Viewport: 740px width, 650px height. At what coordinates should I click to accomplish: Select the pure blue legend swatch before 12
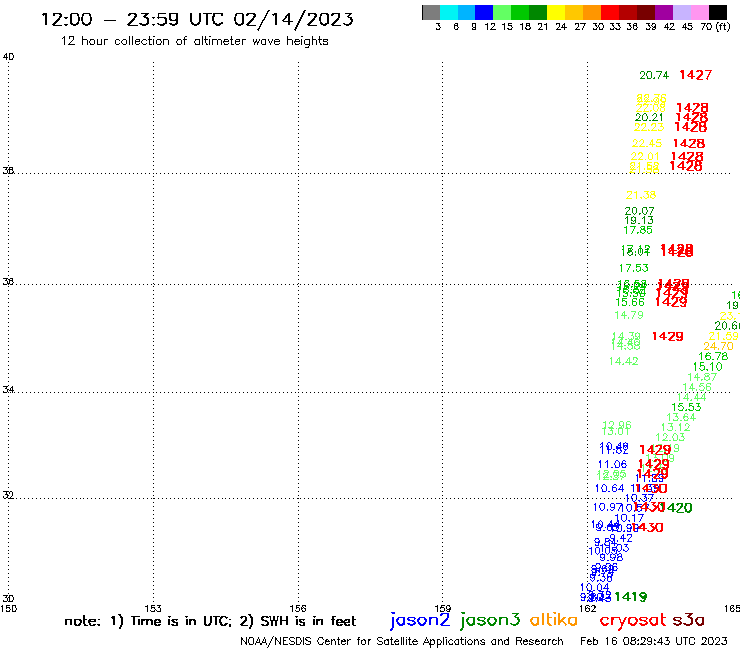coord(484,13)
